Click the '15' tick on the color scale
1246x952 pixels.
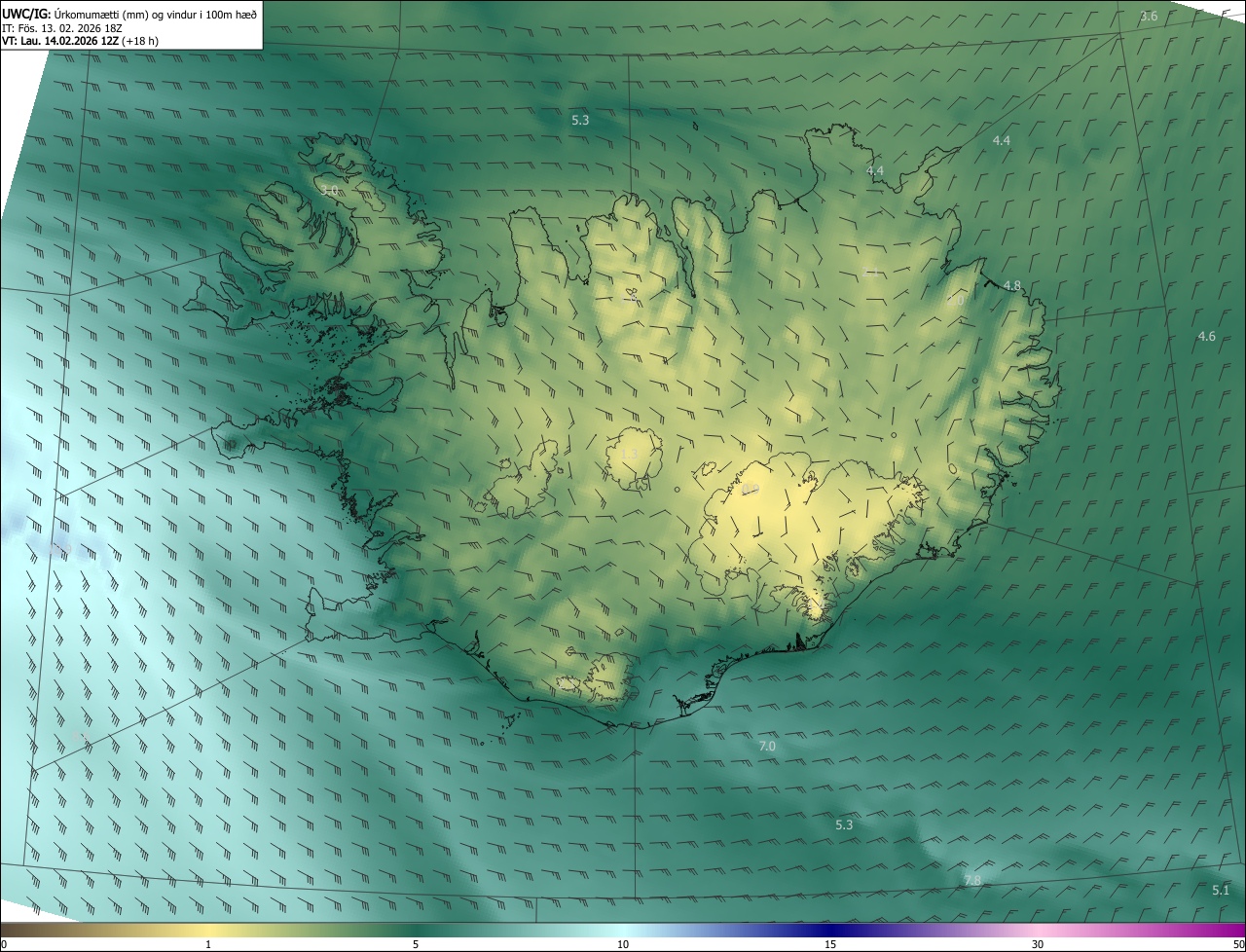pyautogui.click(x=830, y=944)
